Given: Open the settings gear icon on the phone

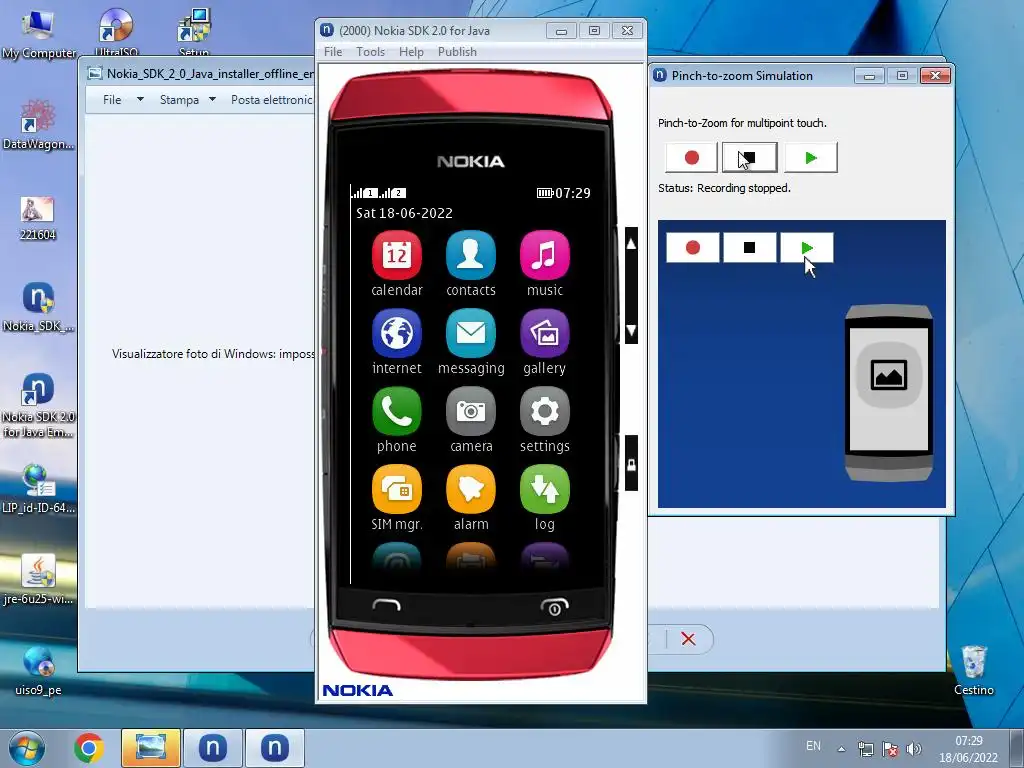Looking at the screenshot, I should [545, 411].
